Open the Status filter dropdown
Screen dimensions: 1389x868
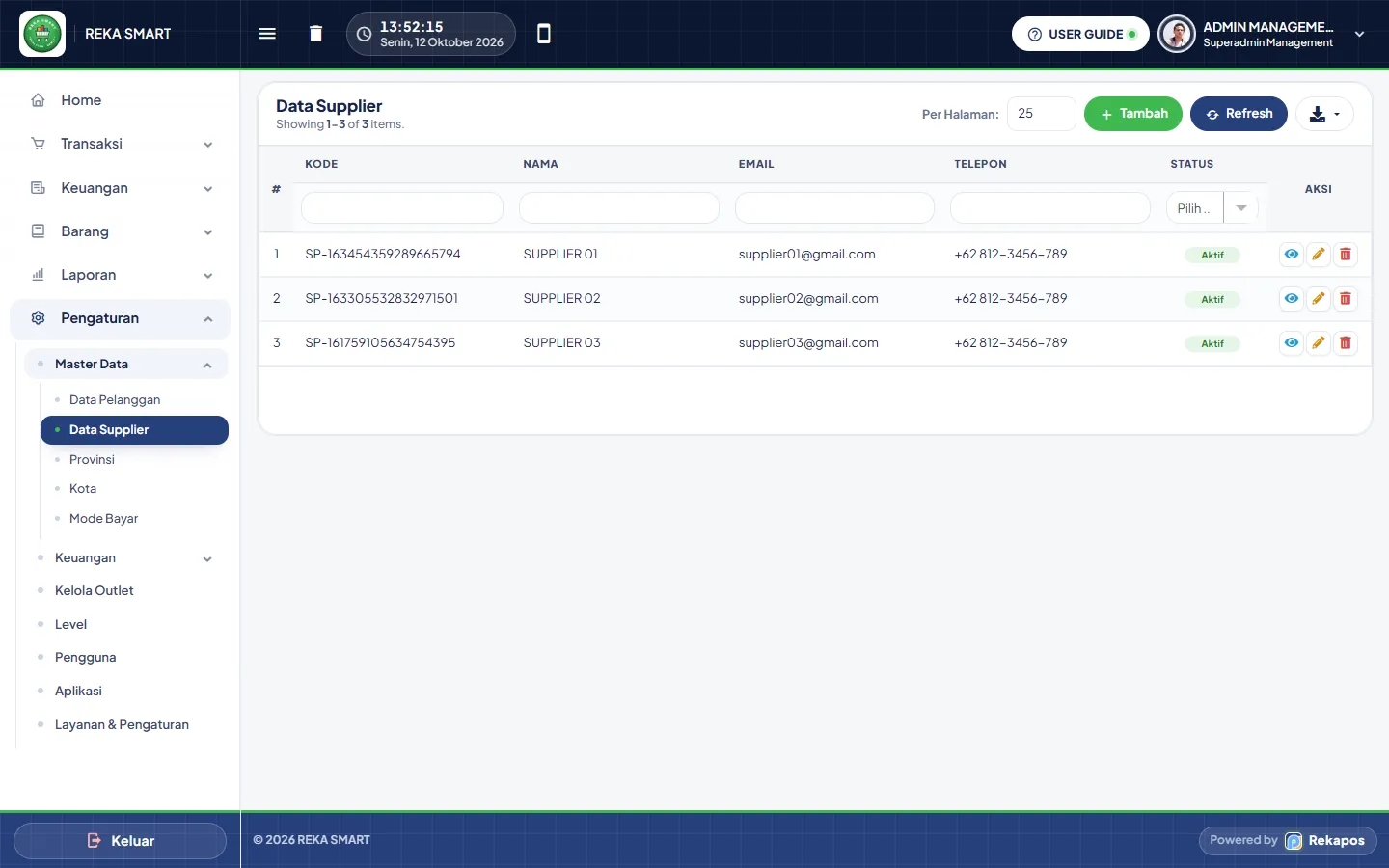click(x=1212, y=208)
